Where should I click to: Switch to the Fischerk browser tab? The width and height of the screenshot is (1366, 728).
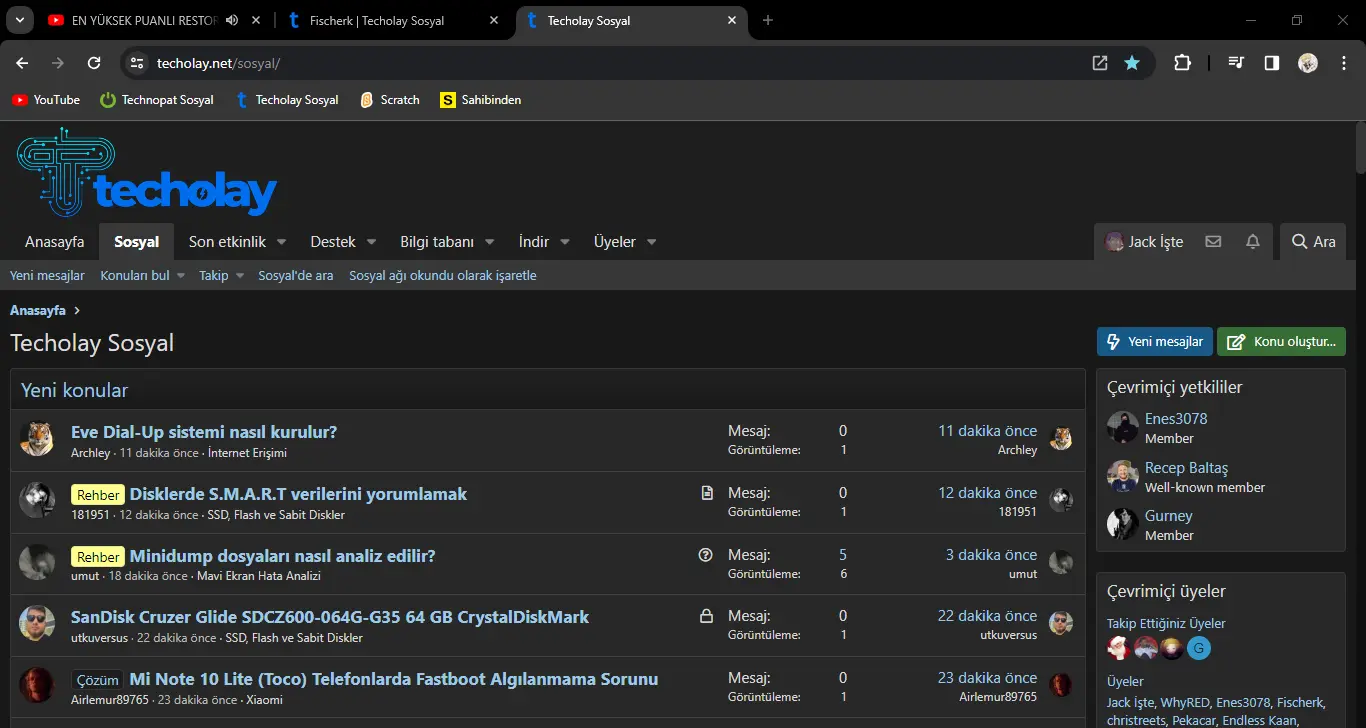pos(394,20)
